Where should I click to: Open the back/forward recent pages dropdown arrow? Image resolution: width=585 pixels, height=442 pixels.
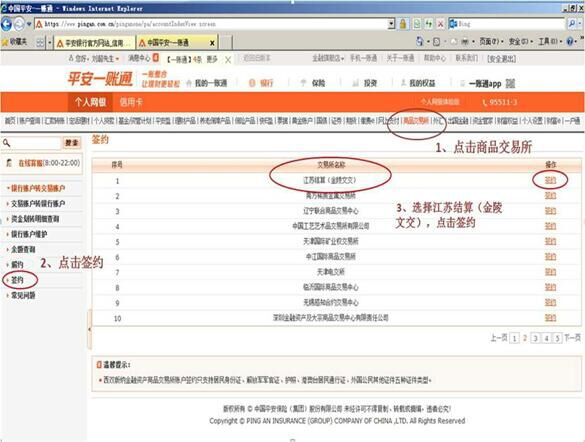pyautogui.click(x=29, y=25)
